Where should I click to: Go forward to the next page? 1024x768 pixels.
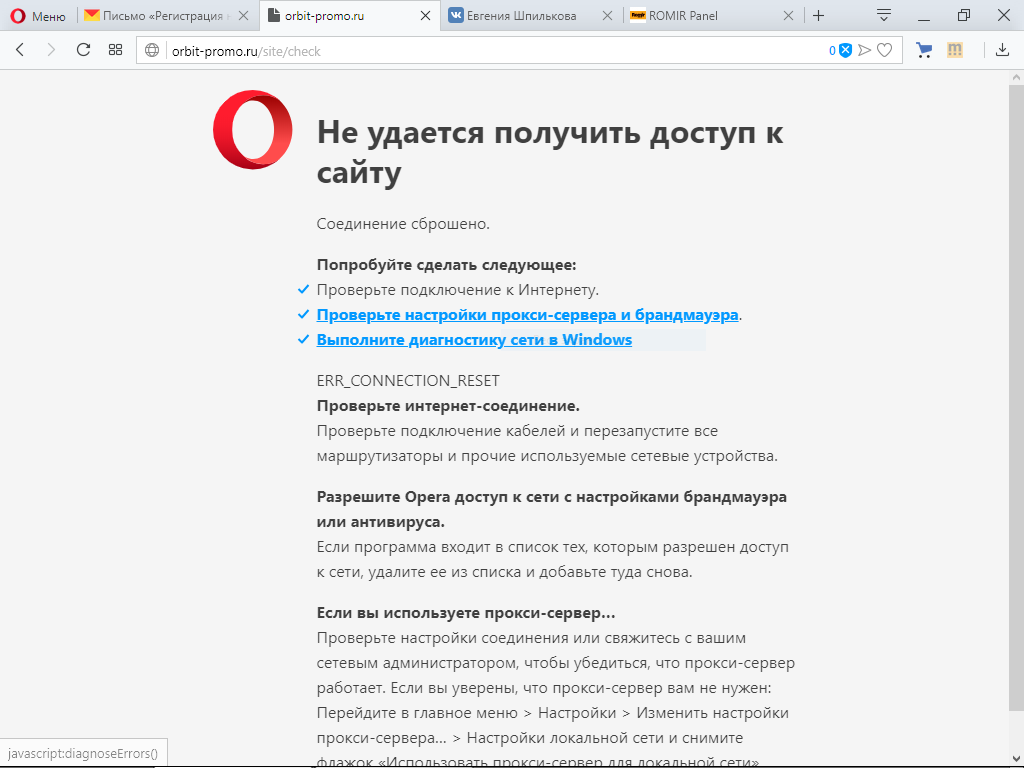[51, 50]
